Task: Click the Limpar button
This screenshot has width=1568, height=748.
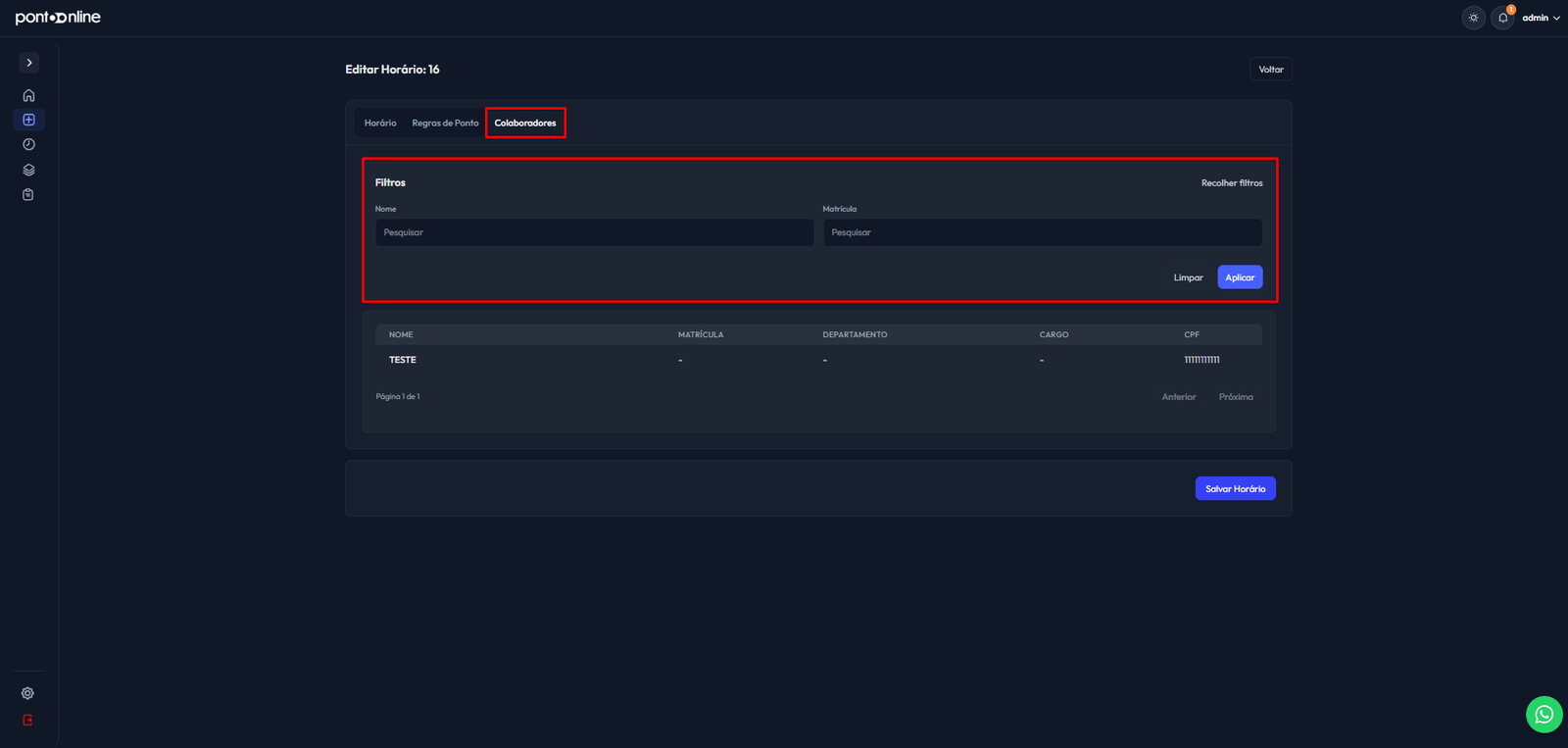Action: coord(1189,277)
